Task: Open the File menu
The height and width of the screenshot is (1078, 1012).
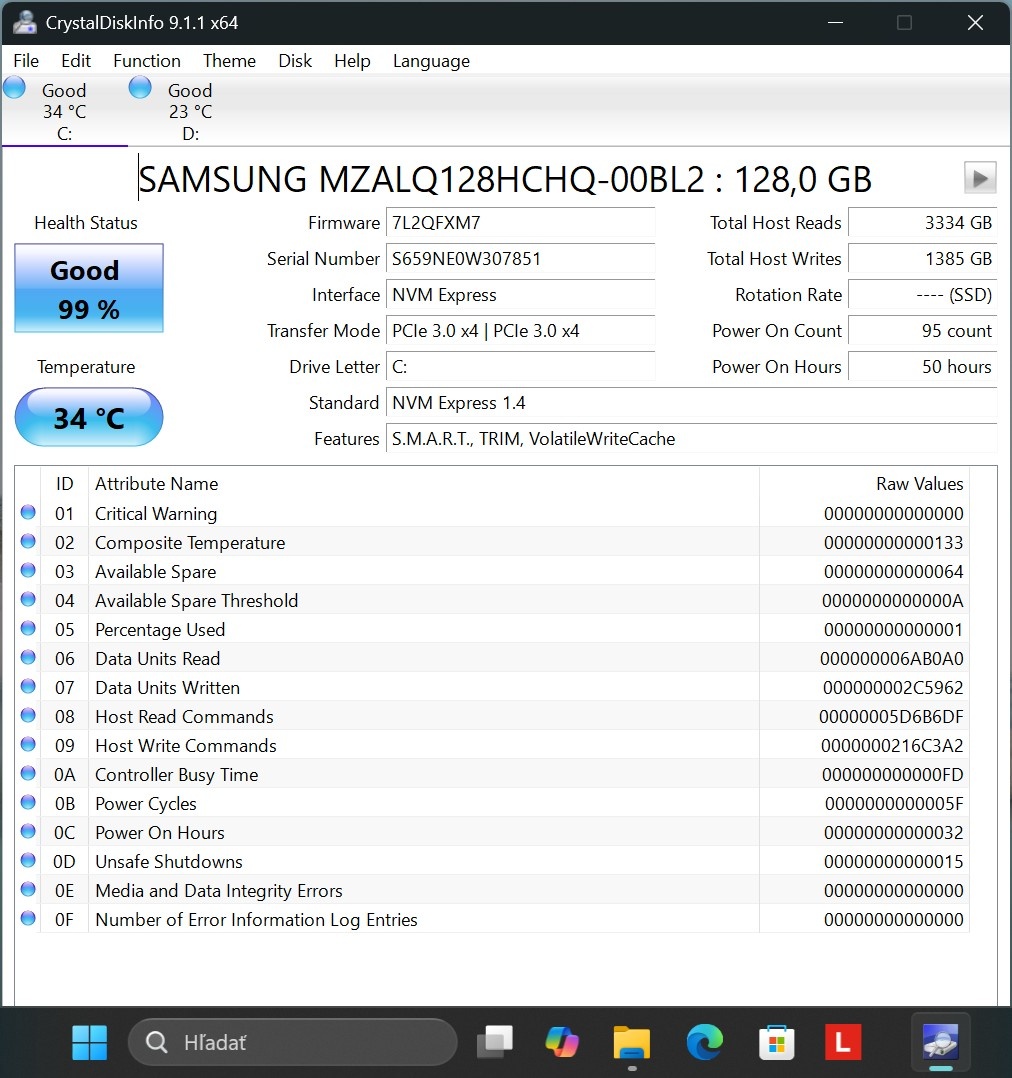Action: pyautogui.click(x=26, y=61)
